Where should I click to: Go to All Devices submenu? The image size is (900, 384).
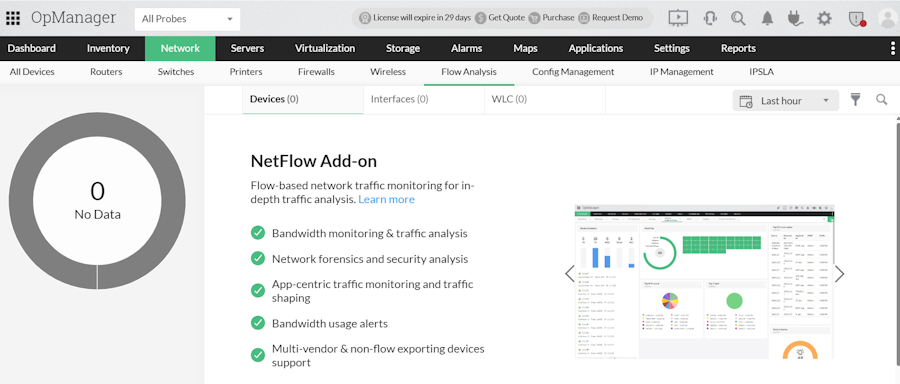click(32, 72)
